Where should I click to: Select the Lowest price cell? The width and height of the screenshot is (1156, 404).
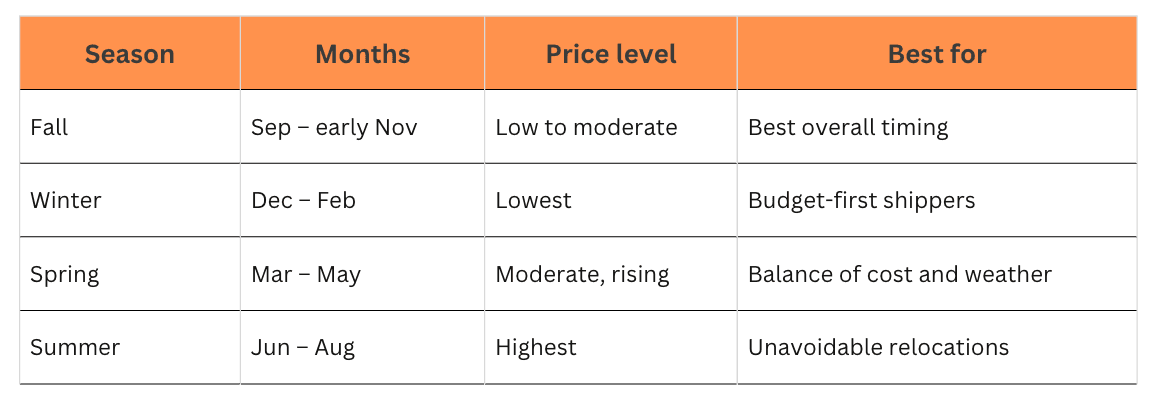[x=610, y=200]
